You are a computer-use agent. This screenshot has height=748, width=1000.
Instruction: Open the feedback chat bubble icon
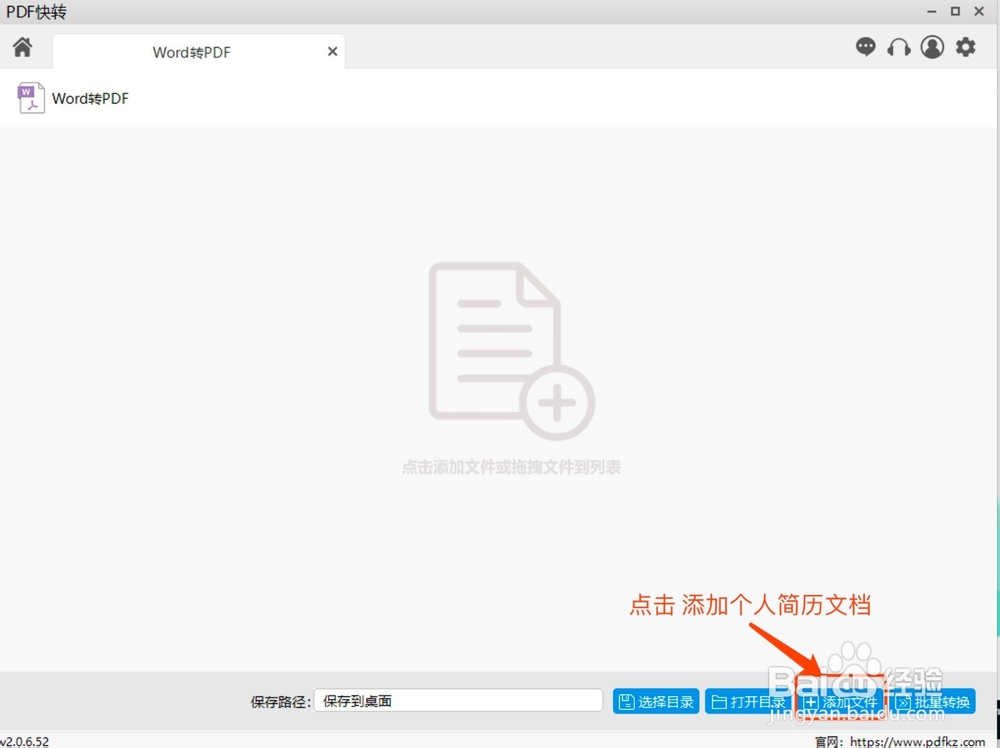(x=865, y=46)
